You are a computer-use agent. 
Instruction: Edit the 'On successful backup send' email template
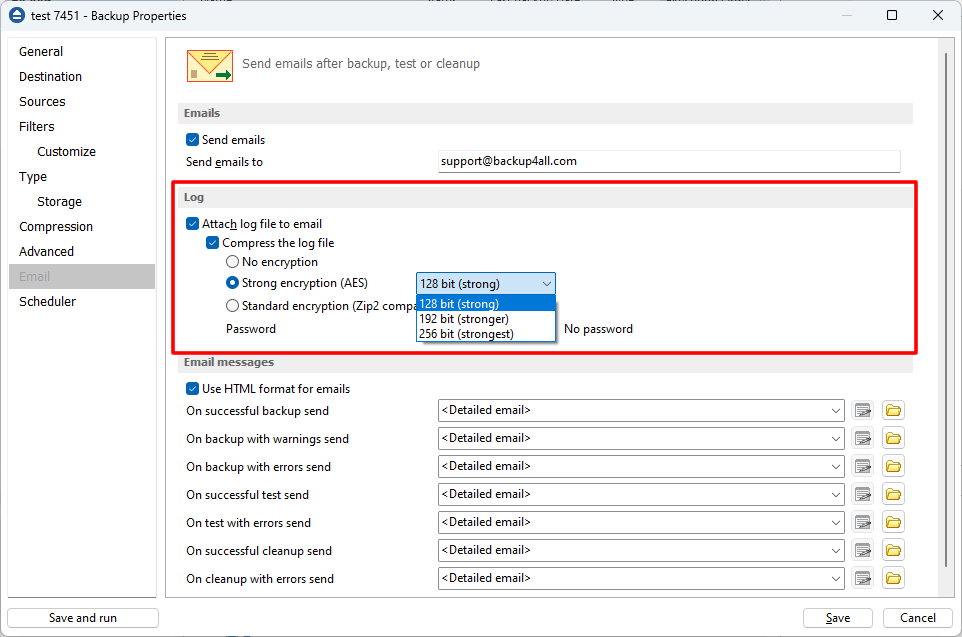pyautogui.click(x=862, y=410)
